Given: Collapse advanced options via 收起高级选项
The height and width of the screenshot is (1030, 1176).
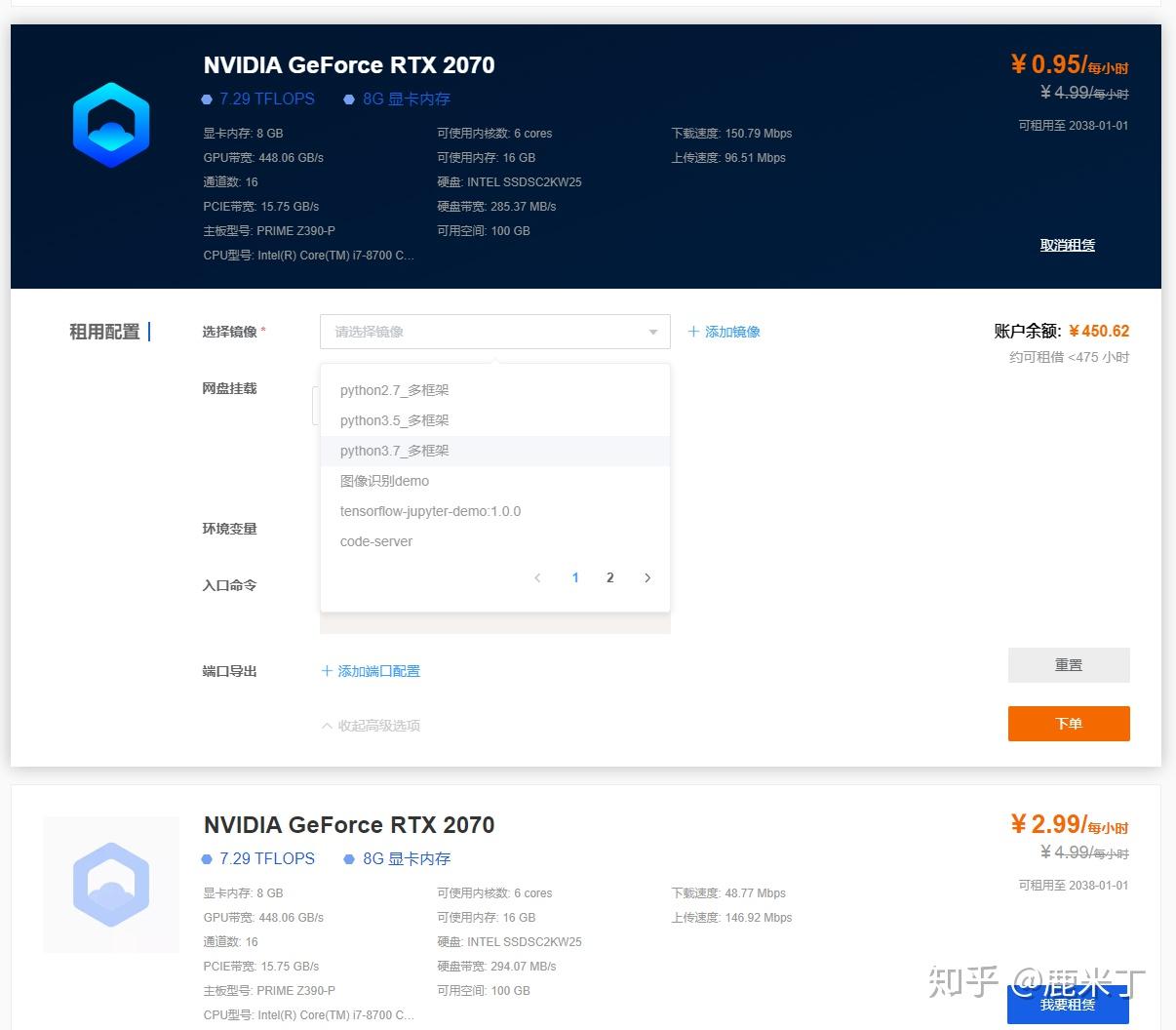Looking at the screenshot, I should (371, 726).
